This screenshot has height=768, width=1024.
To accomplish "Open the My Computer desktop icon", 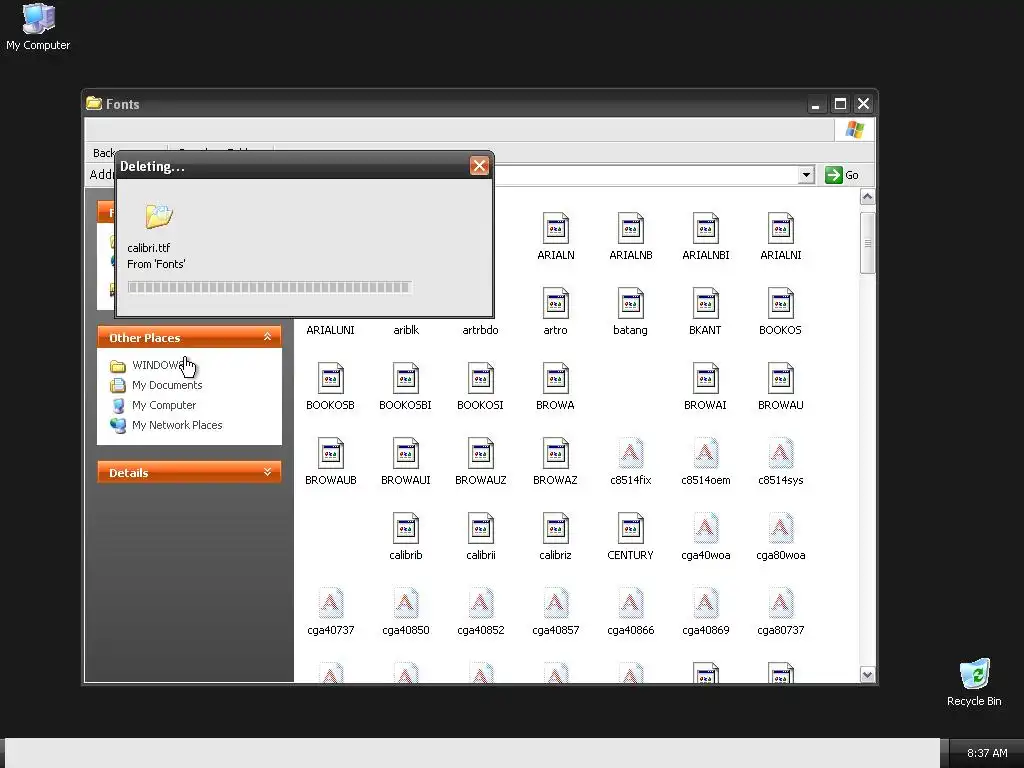I will point(38,27).
